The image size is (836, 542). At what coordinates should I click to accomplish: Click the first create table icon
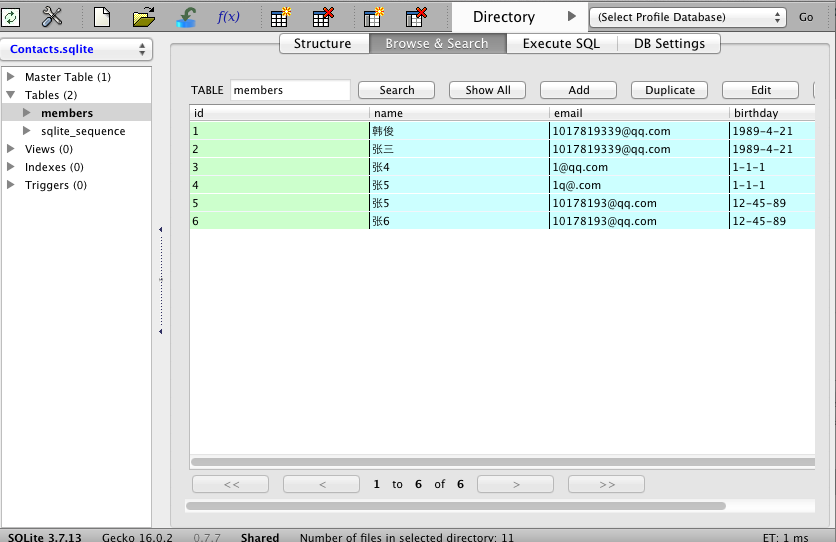pos(281,16)
